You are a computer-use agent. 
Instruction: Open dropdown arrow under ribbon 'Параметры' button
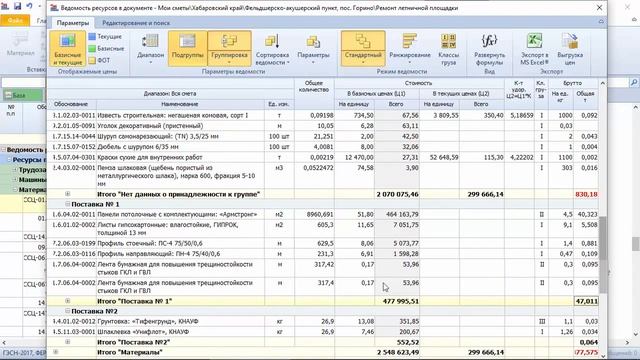[313, 62]
